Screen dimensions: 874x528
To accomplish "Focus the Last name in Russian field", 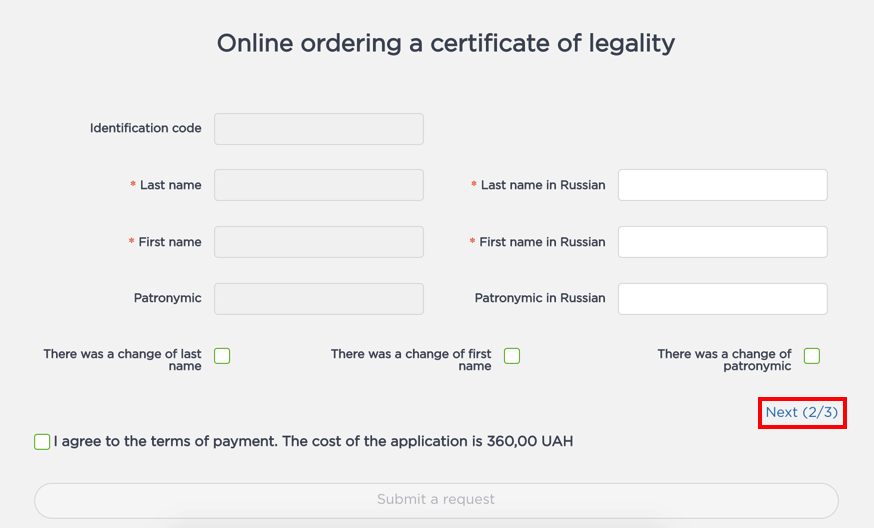I will click(x=722, y=185).
